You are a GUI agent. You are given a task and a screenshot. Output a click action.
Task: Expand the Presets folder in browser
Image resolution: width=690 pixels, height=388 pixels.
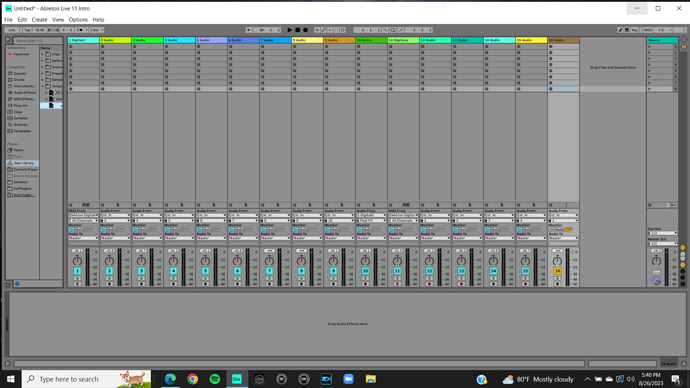pyautogui.click(x=43, y=73)
